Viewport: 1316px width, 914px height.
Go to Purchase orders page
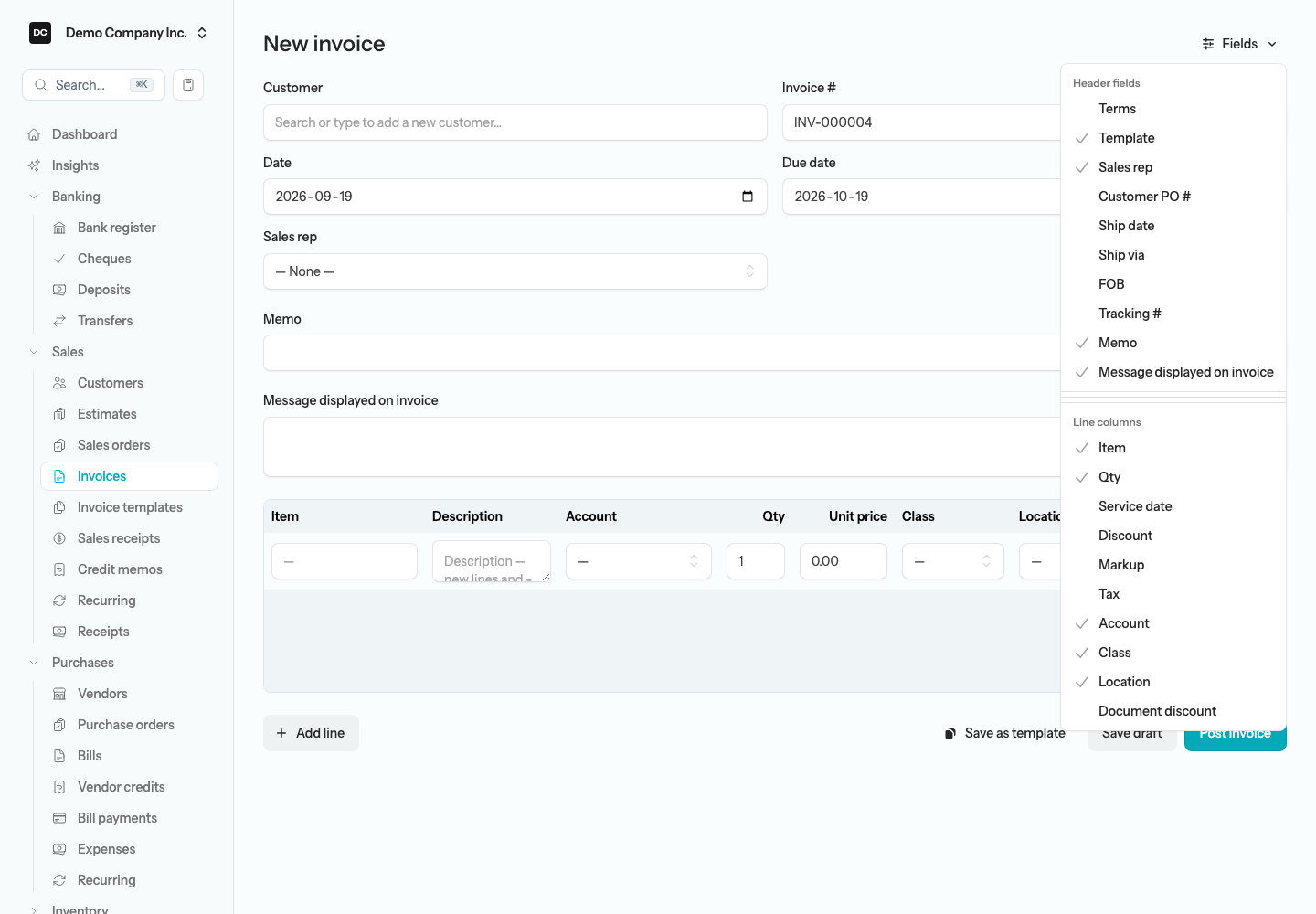[x=129, y=725]
